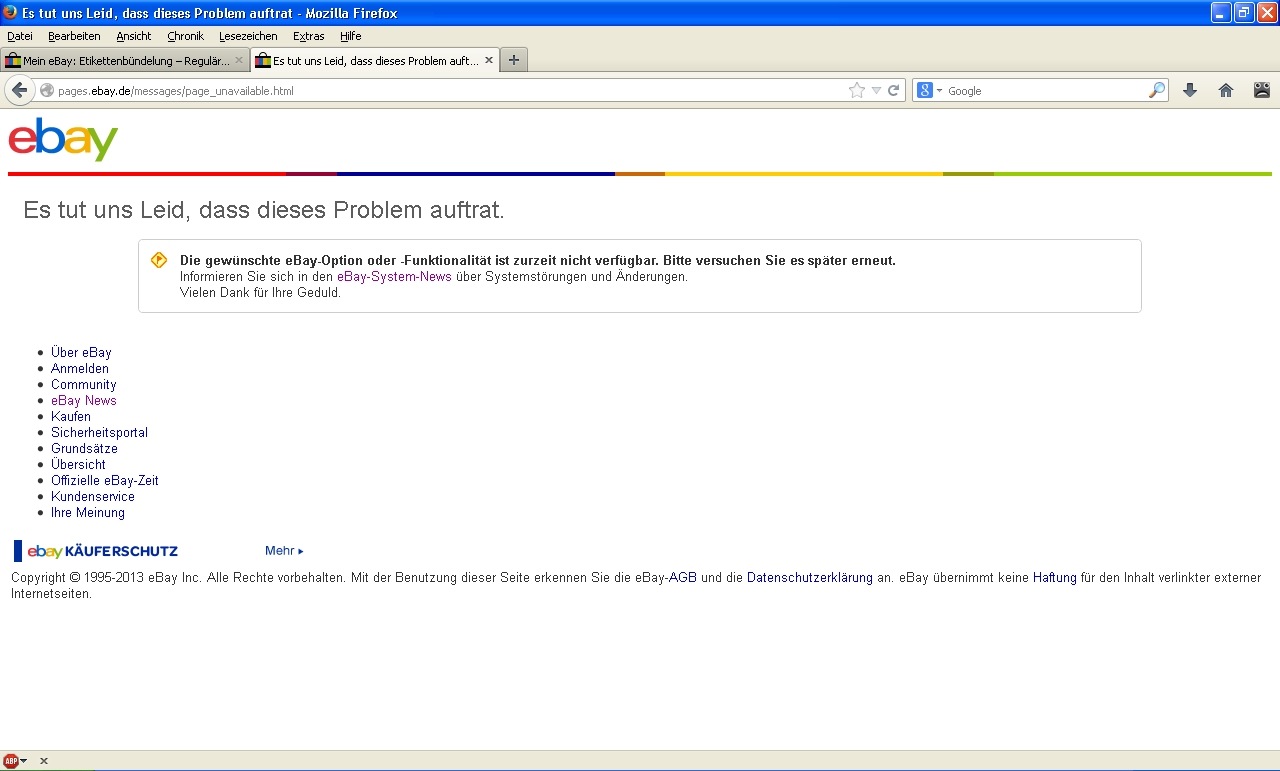Open the URL history dropdown arrow
1280x771 pixels.
click(877, 90)
